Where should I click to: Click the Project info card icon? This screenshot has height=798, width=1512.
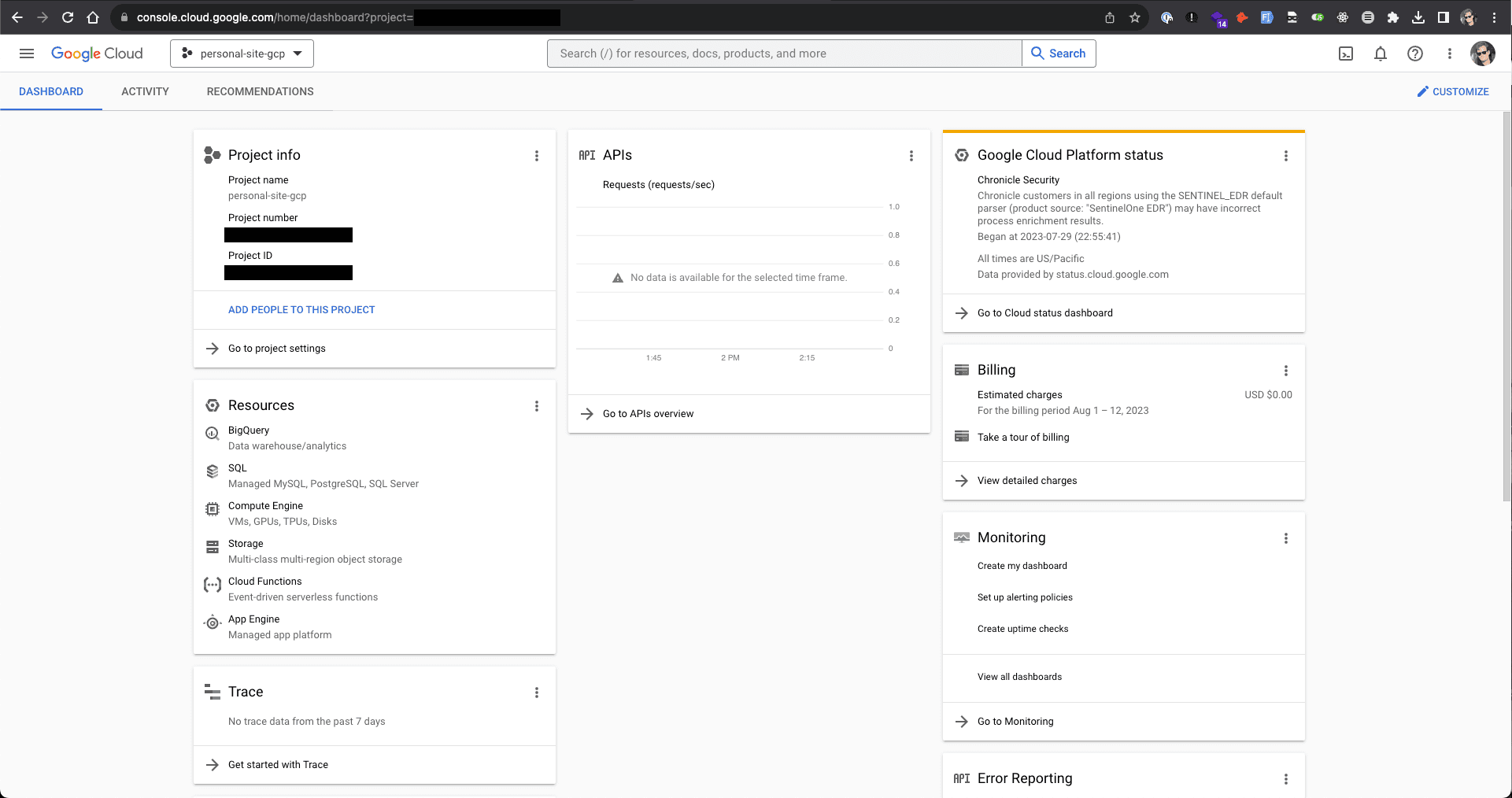(x=213, y=155)
